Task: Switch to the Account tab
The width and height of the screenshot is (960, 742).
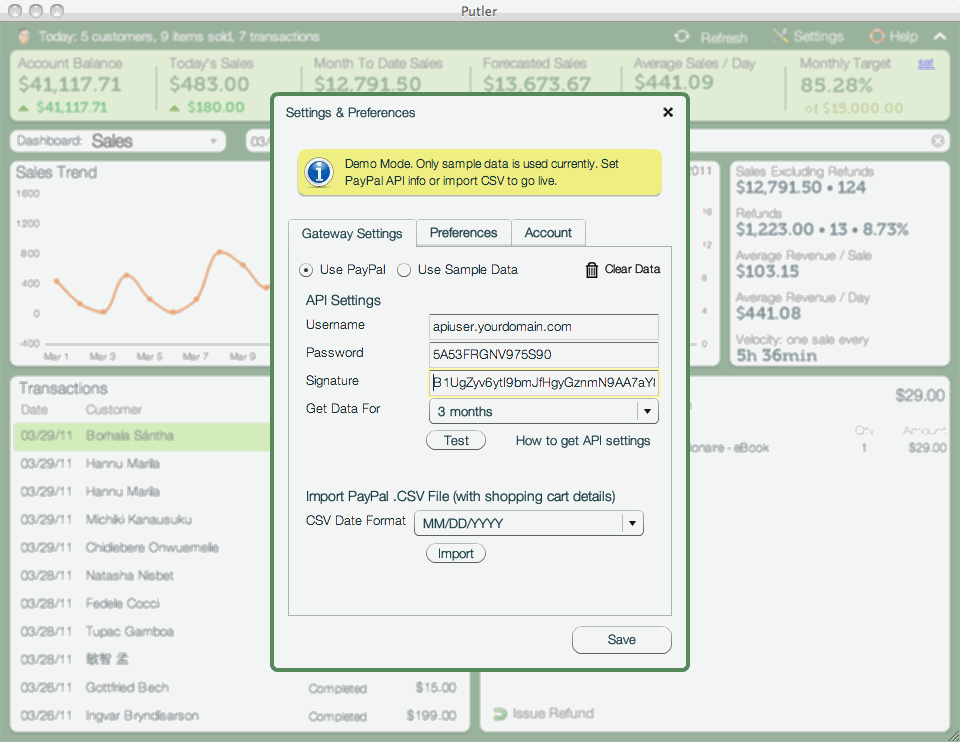Action: [x=548, y=233]
